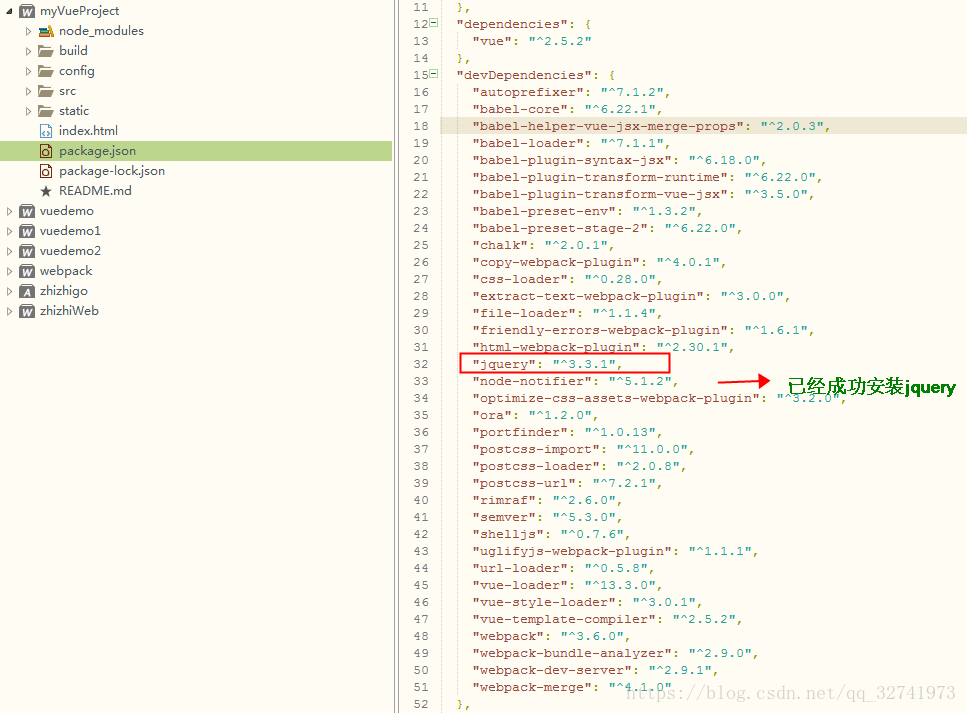Click the myVueProject project icon
The width and height of the screenshot is (967, 713).
tap(27, 11)
